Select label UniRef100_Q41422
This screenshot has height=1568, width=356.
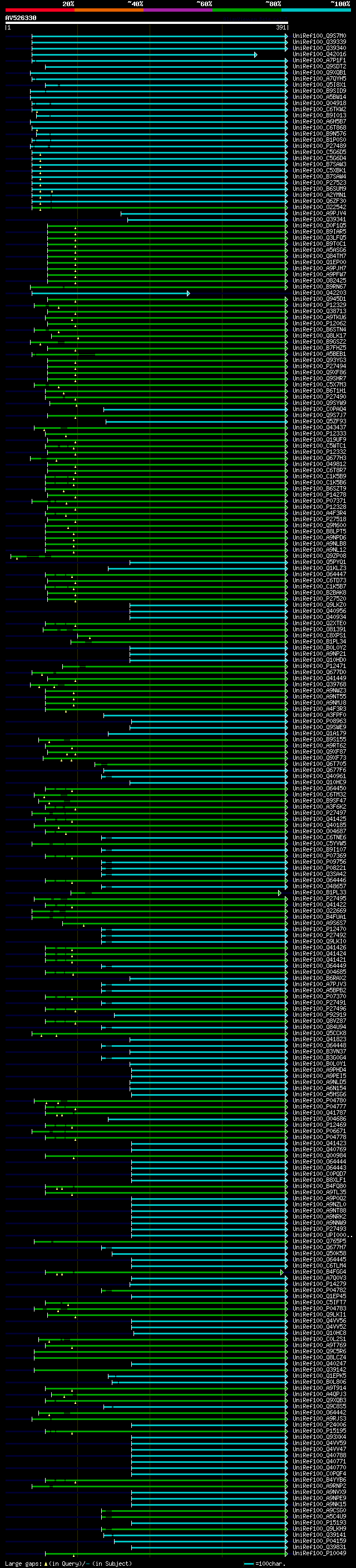(x=319, y=904)
